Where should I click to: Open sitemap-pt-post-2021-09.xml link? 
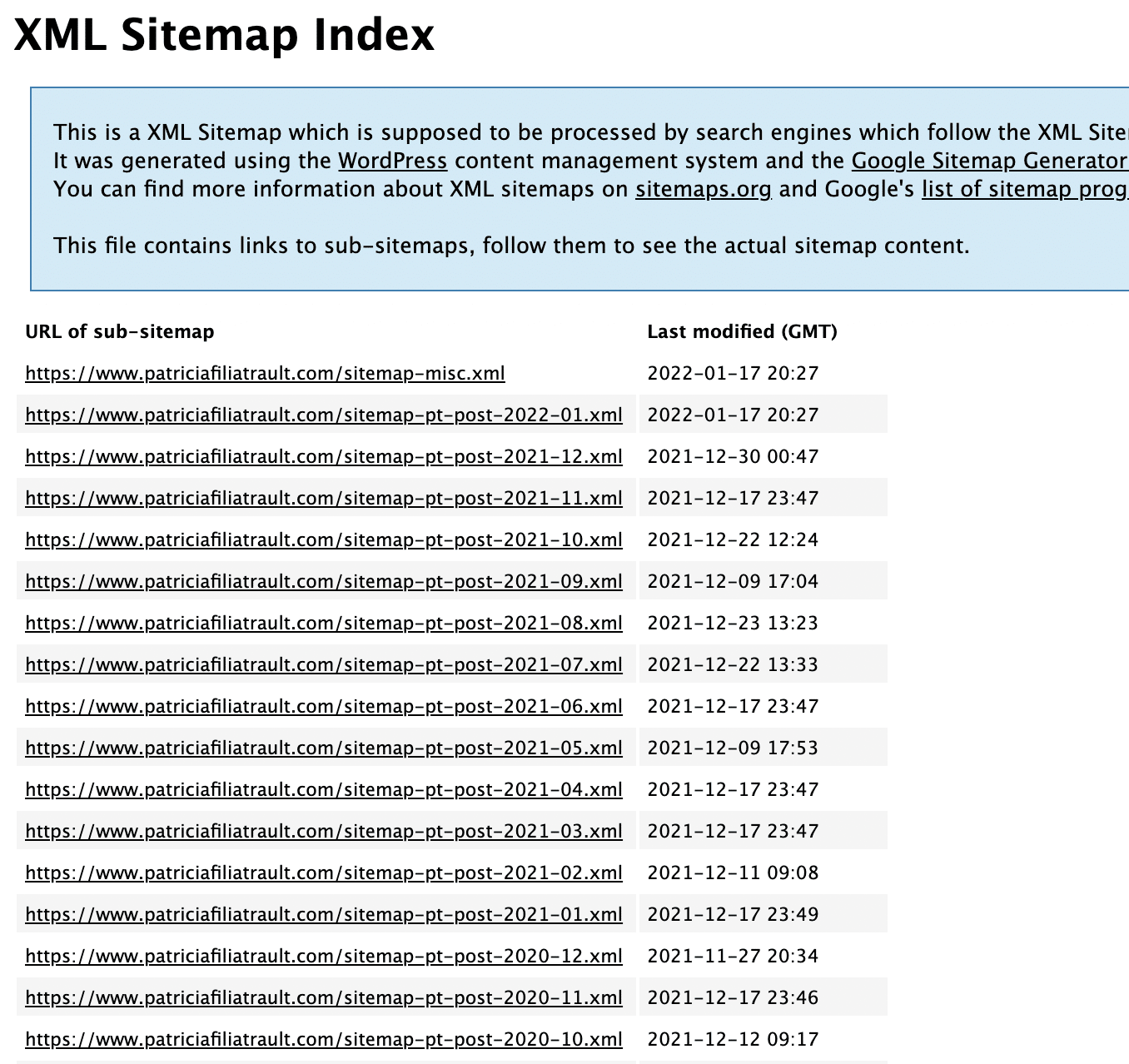pos(324,581)
